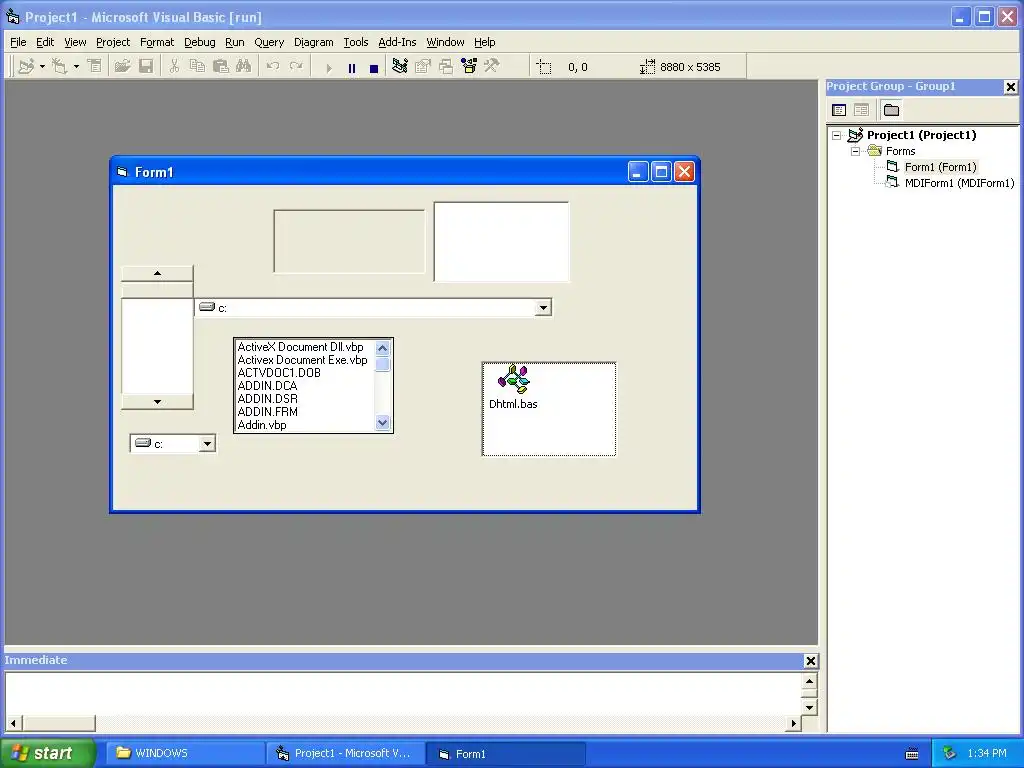This screenshot has width=1024, height=768.
Task: Open the Tools menu
Action: pyautogui.click(x=356, y=42)
